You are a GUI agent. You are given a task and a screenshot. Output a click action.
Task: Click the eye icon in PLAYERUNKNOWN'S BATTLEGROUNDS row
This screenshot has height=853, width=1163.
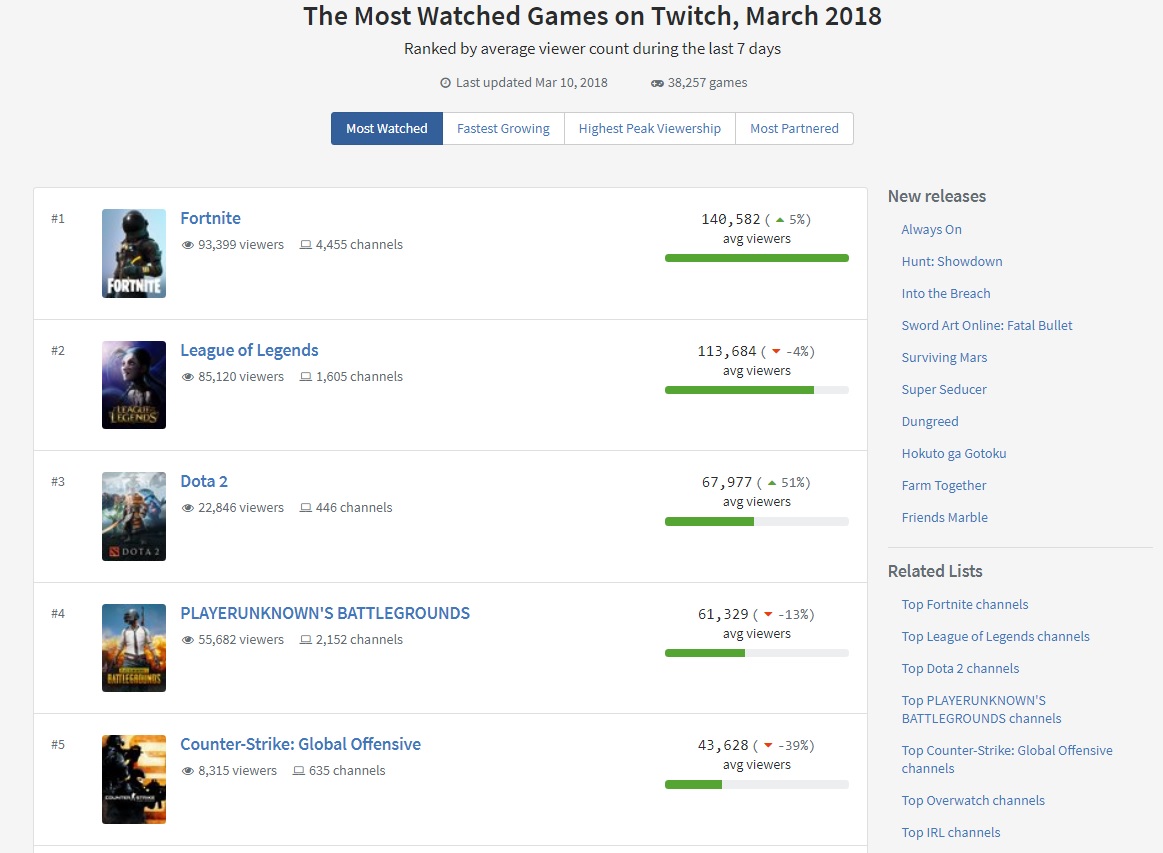pos(188,640)
